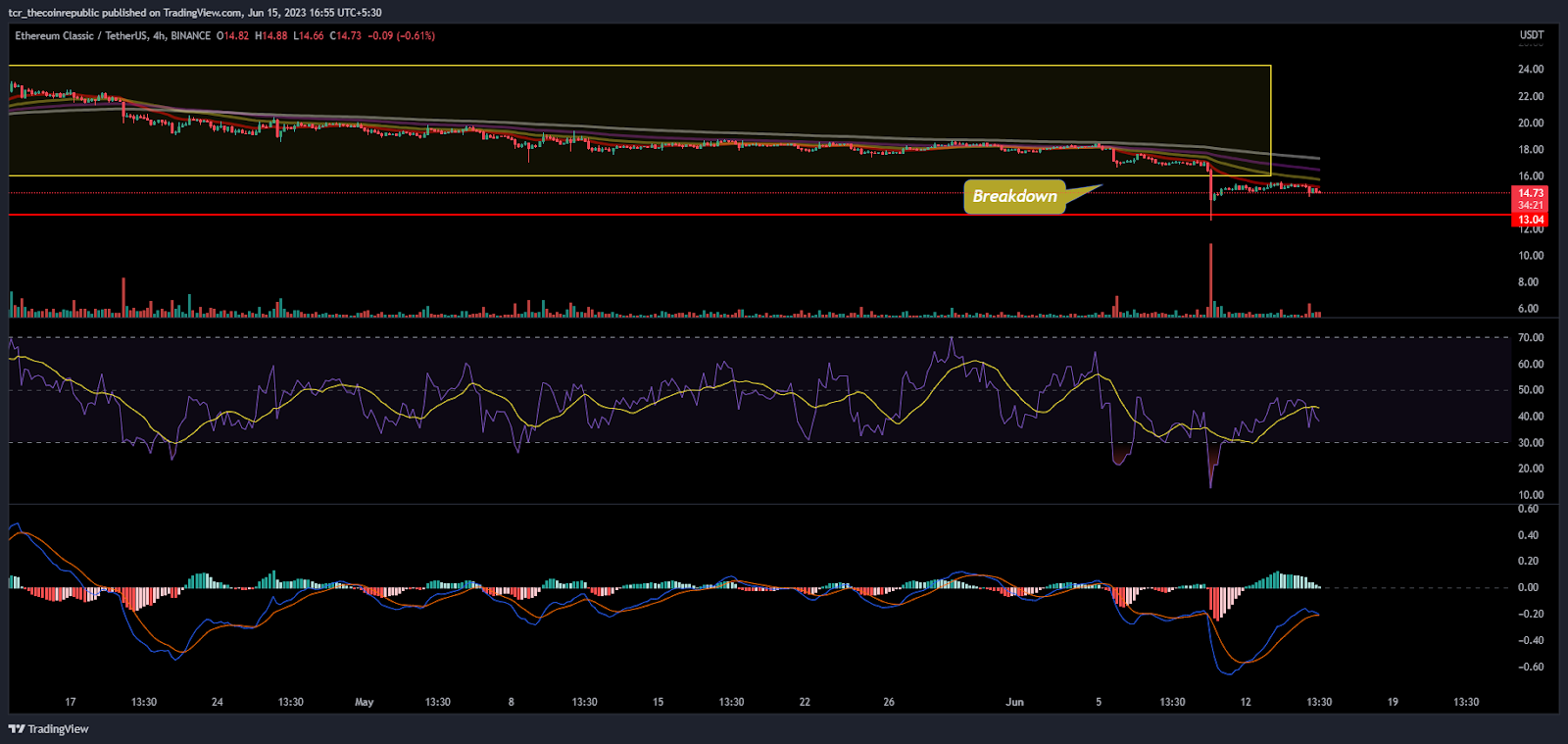Screen dimensions: 1568x744
Task: Click the L14.66 low value
Action: click(x=309, y=35)
